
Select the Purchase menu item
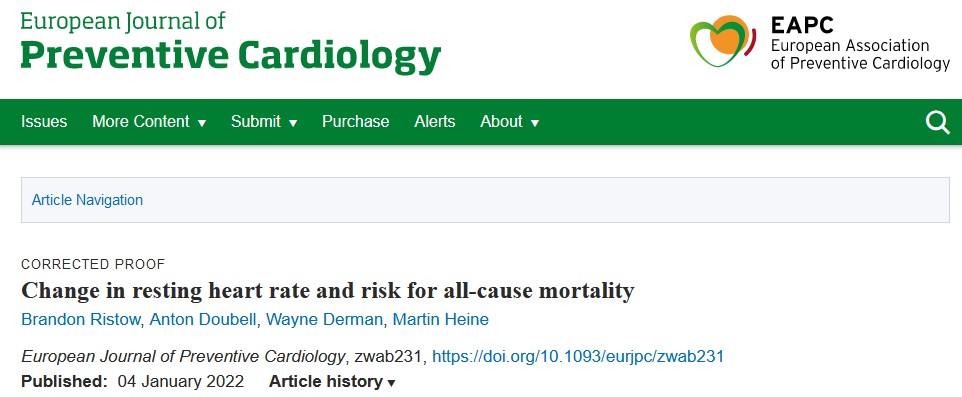[355, 121]
